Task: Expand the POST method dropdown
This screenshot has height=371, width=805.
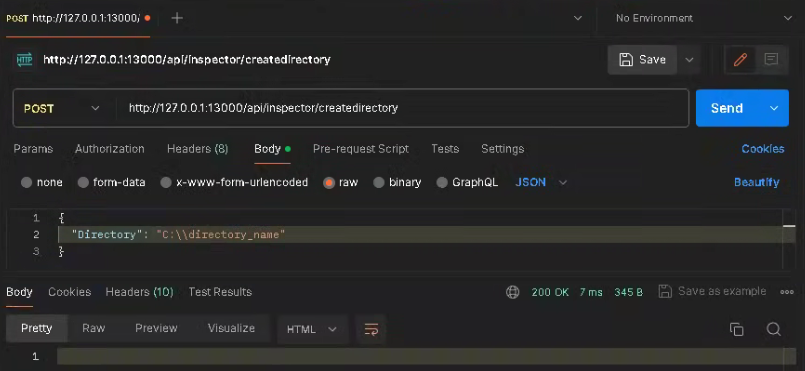Action: tap(62, 108)
